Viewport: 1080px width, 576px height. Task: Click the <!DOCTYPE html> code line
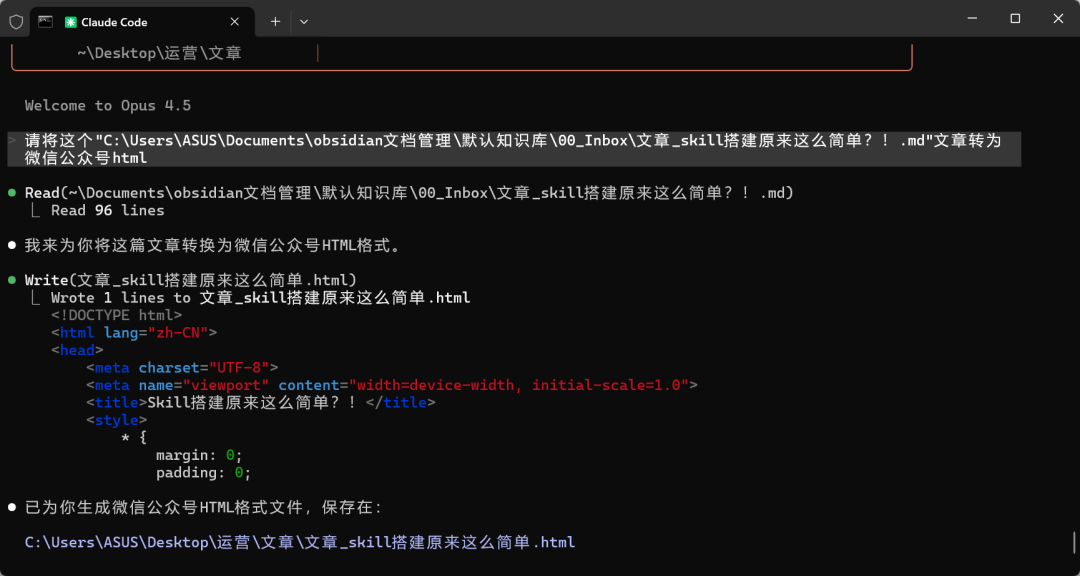116,316
